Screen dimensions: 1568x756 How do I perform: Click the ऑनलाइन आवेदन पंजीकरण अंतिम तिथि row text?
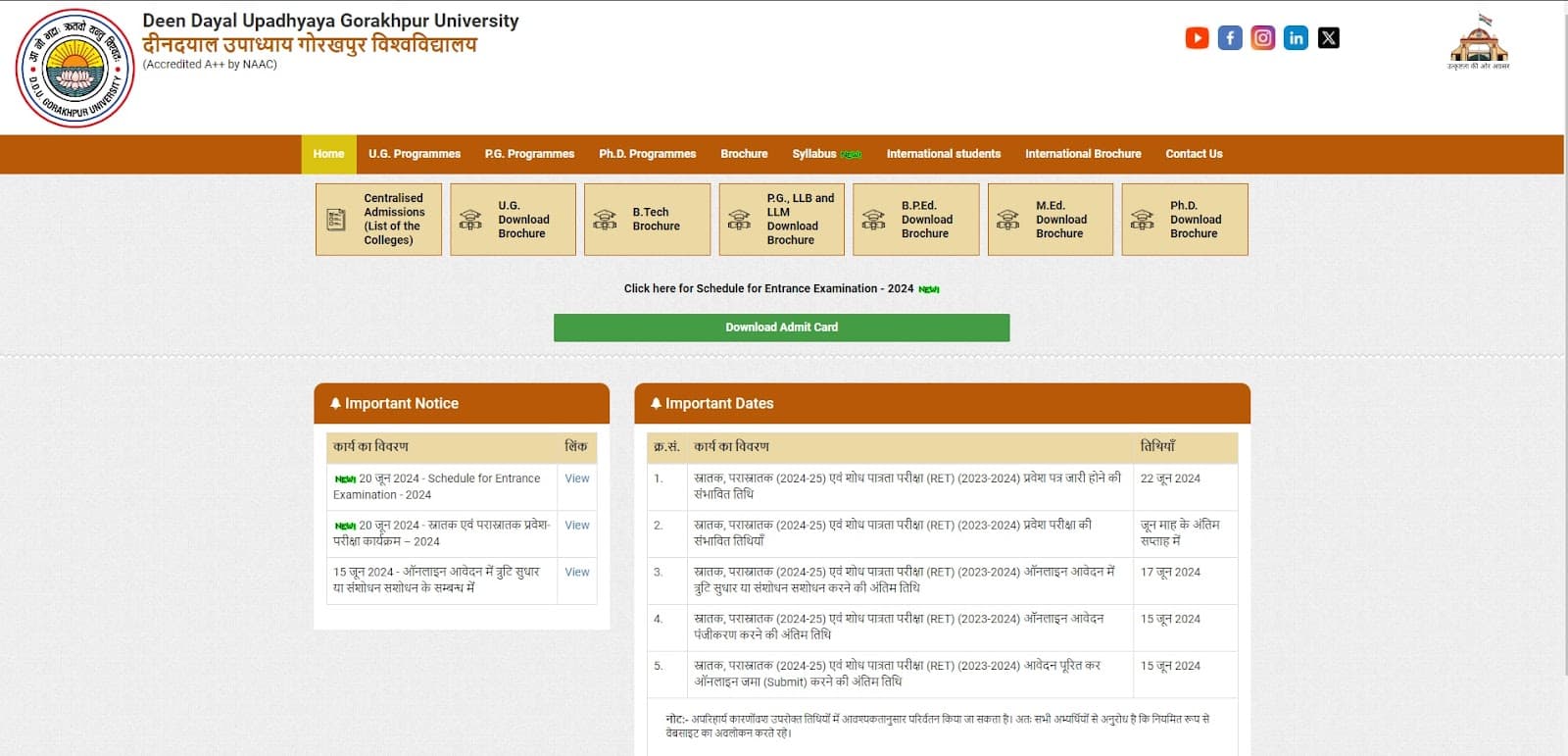click(899, 627)
